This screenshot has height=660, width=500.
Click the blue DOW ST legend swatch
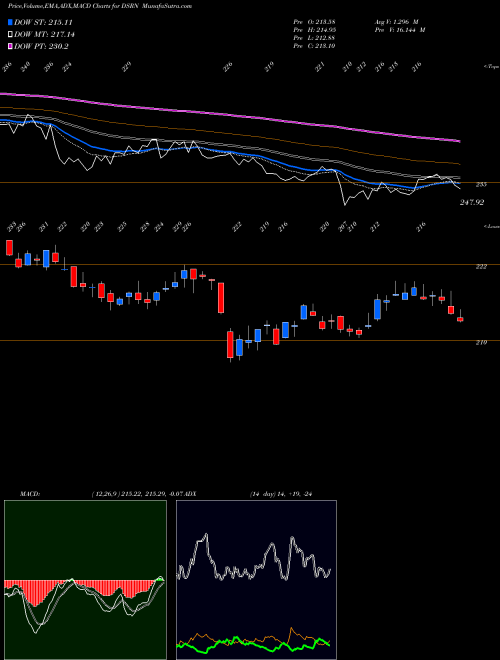(11, 22)
